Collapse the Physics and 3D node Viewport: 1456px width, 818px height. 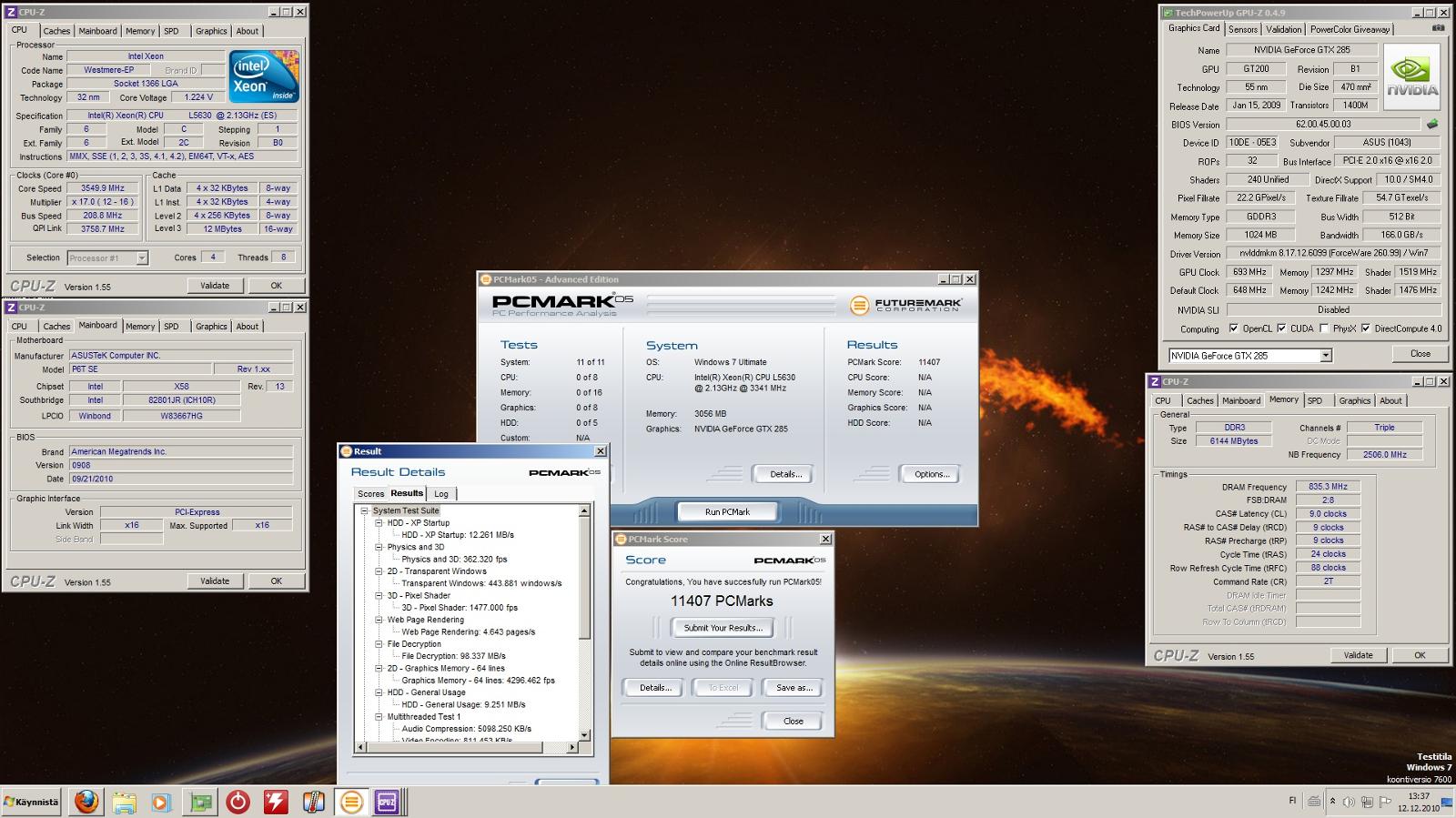(x=379, y=547)
